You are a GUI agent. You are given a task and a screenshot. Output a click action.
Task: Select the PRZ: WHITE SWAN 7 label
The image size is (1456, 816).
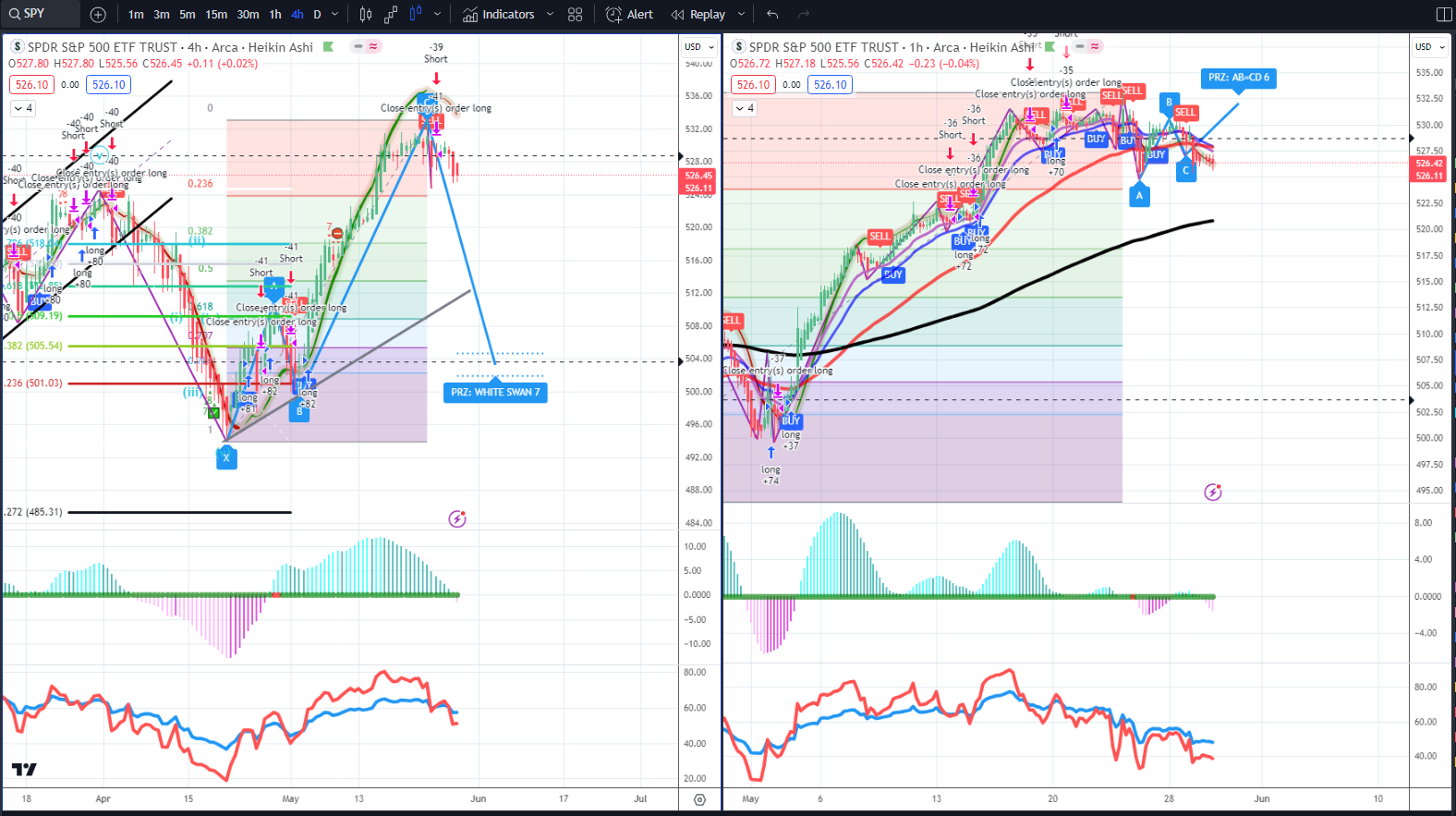point(495,393)
